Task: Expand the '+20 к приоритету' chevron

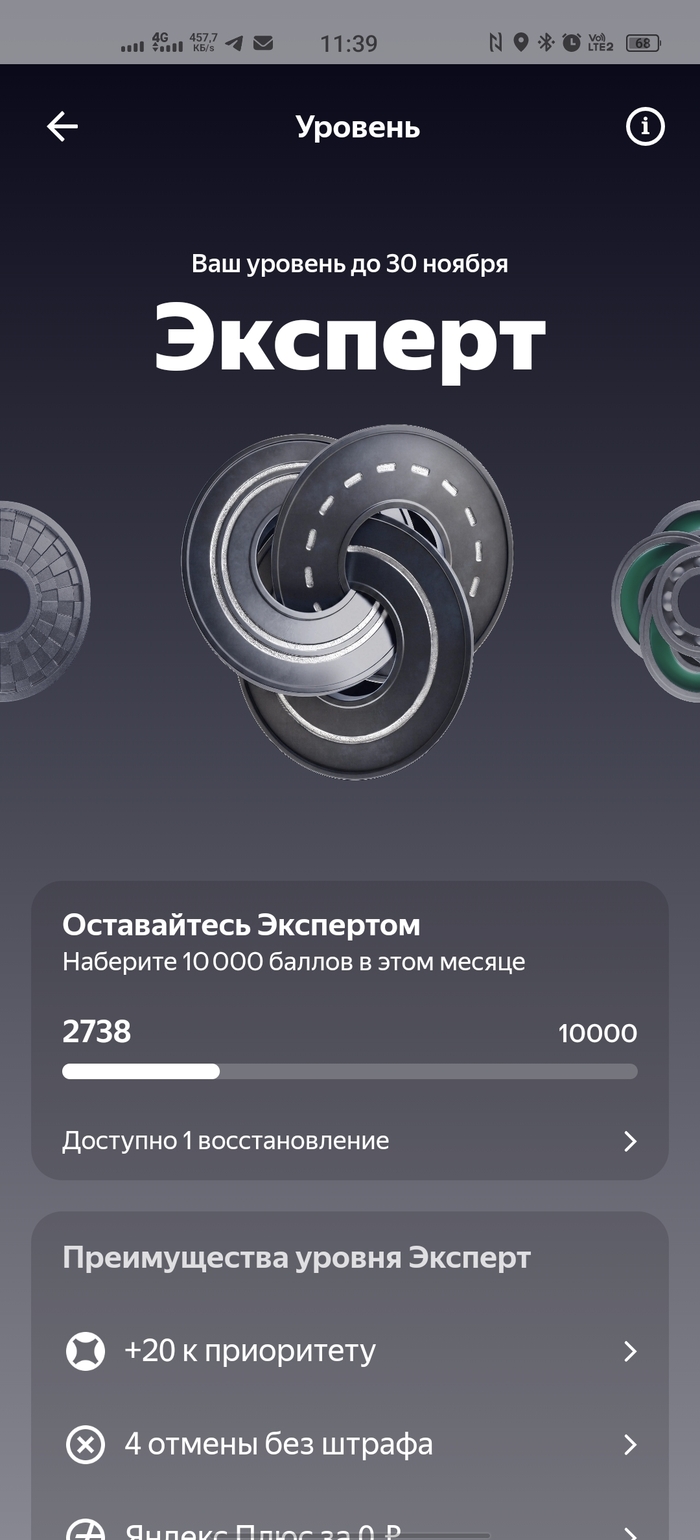Action: coord(630,1351)
